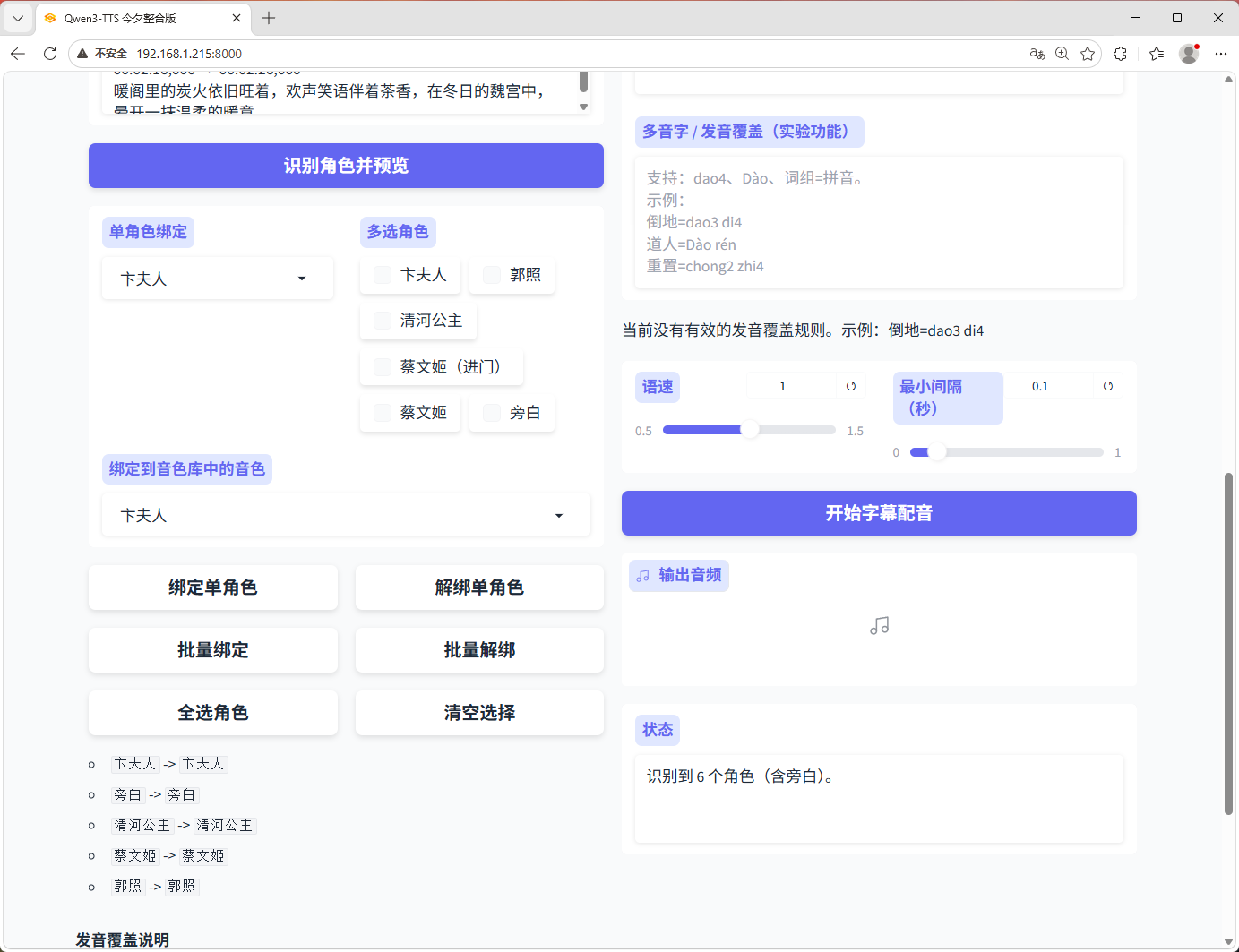Viewport: 1239px width, 952px height.
Task: Click the 语速 slider handle
Action: pos(750,430)
